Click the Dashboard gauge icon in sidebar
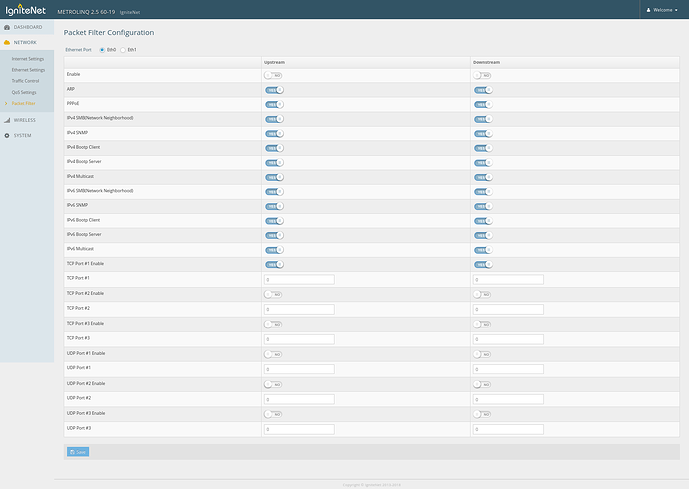Screen dimensions: 690x489 (7, 26)
